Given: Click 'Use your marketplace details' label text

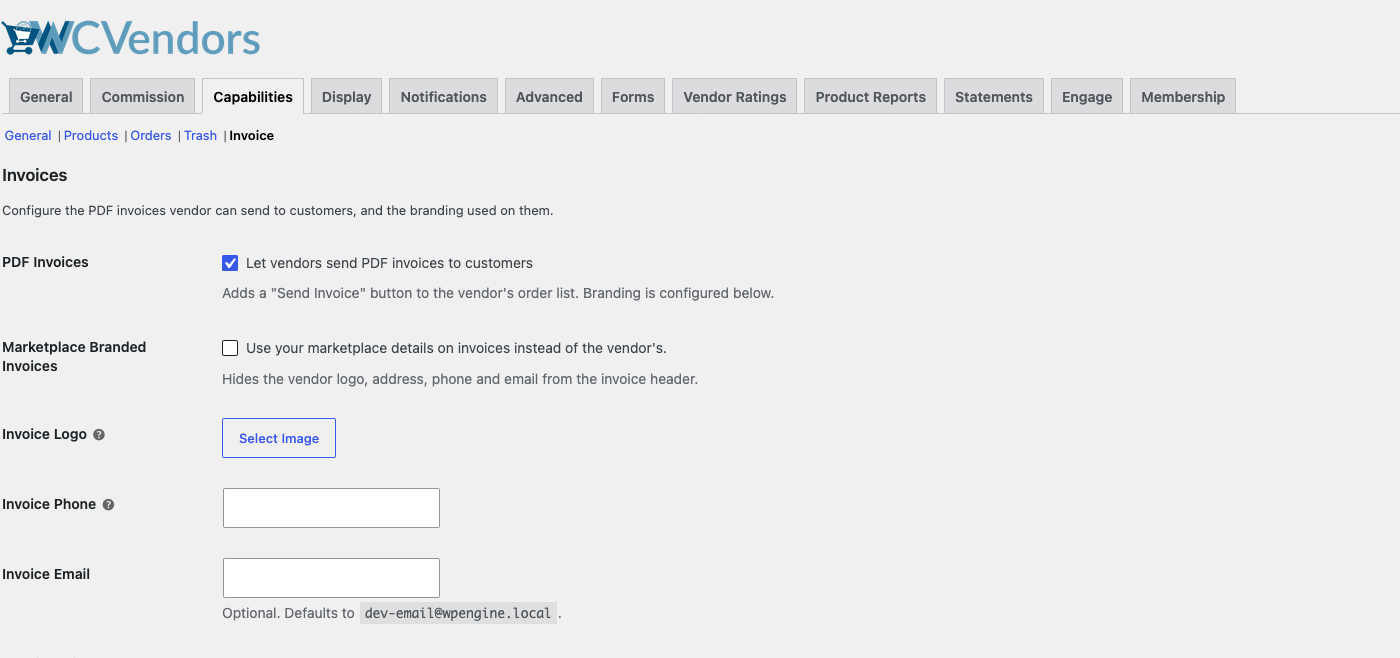Looking at the screenshot, I should pyautogui.click(x=456, y=348).
